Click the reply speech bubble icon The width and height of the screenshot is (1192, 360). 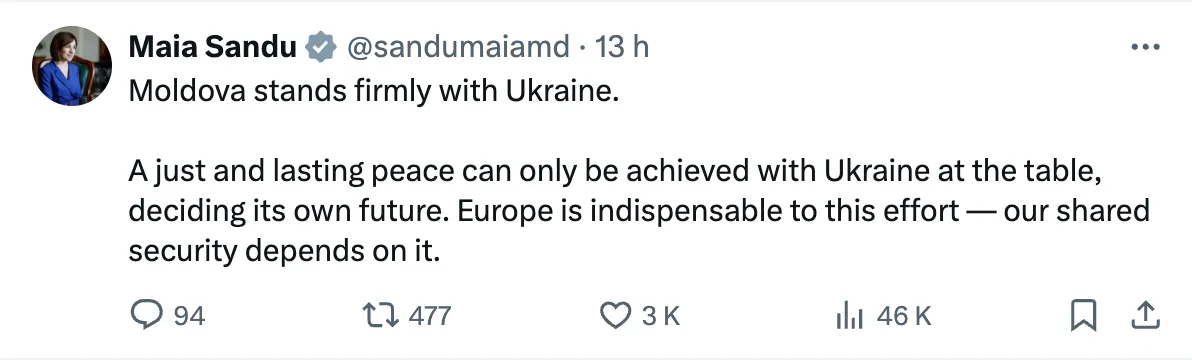(x=146, y=315)
